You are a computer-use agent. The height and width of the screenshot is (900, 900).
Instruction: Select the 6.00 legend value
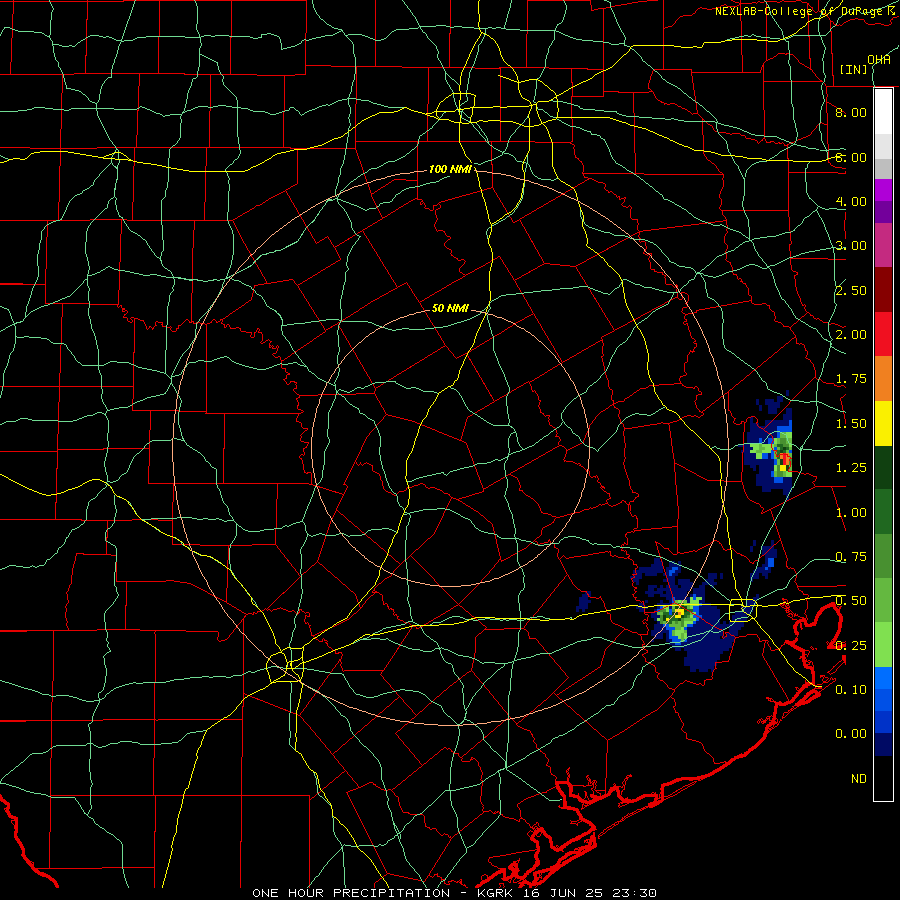[851, 157]
